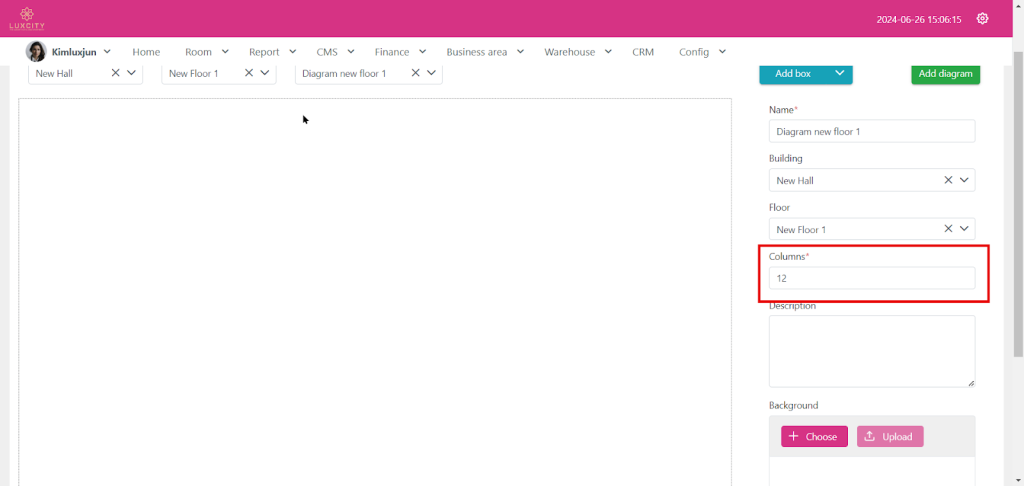Click the Luxcity logo
The image size is (1024, 486).
pyautogui.click(x=27, y=18)
